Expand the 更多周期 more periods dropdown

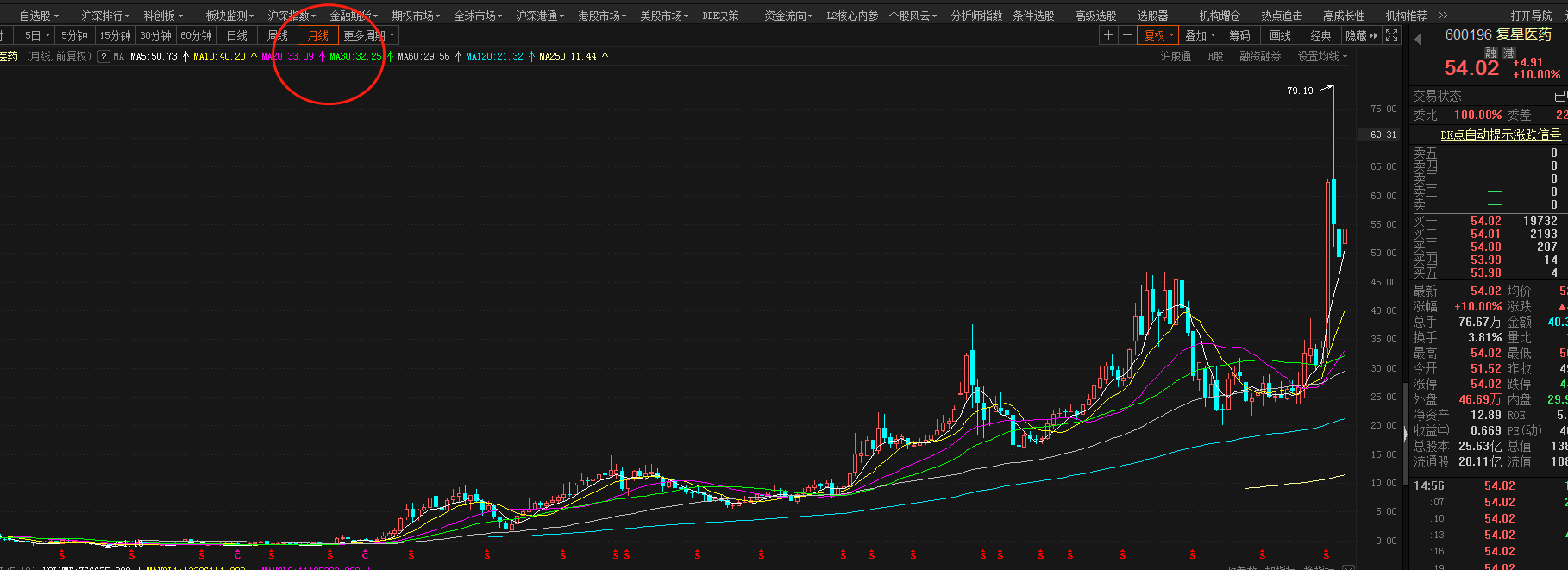click(x=369, y=35)
